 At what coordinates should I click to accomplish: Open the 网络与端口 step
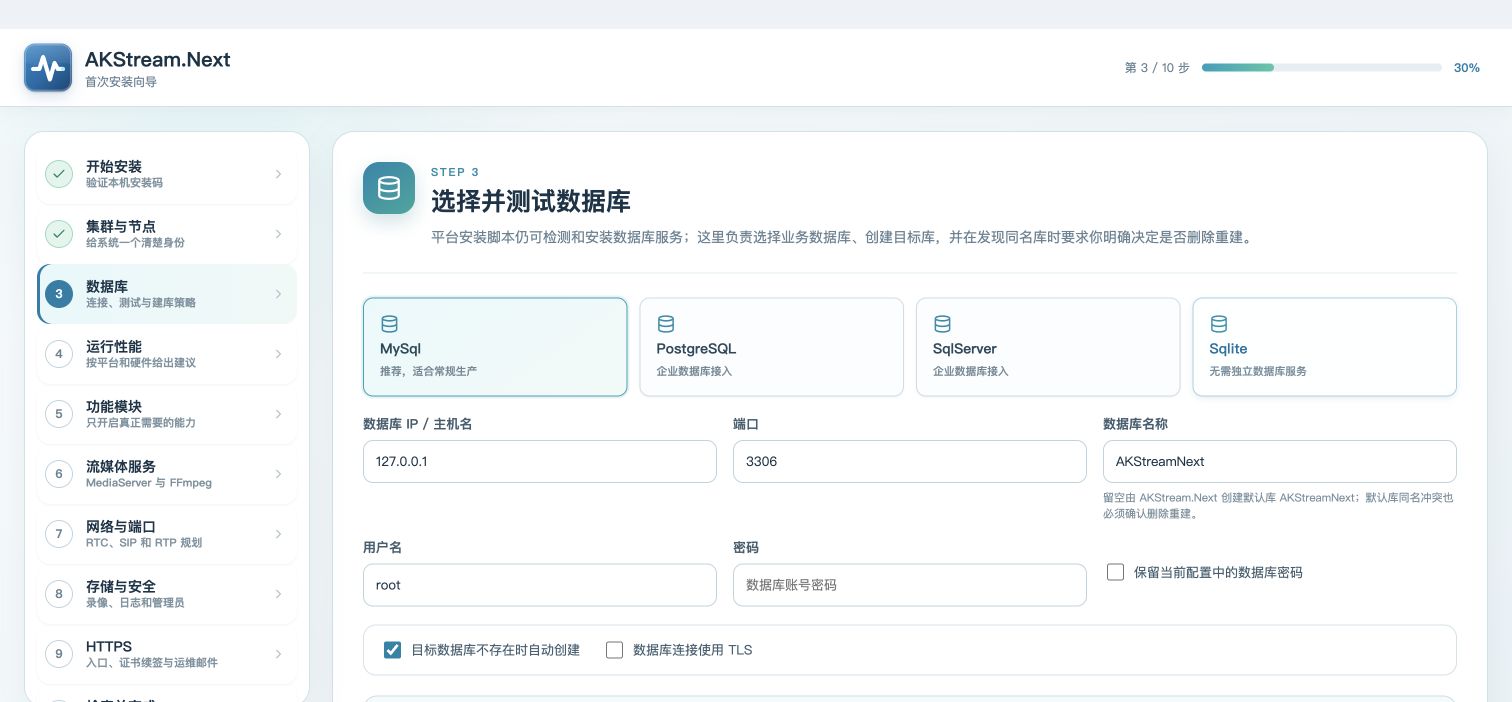tap(167, 534)
